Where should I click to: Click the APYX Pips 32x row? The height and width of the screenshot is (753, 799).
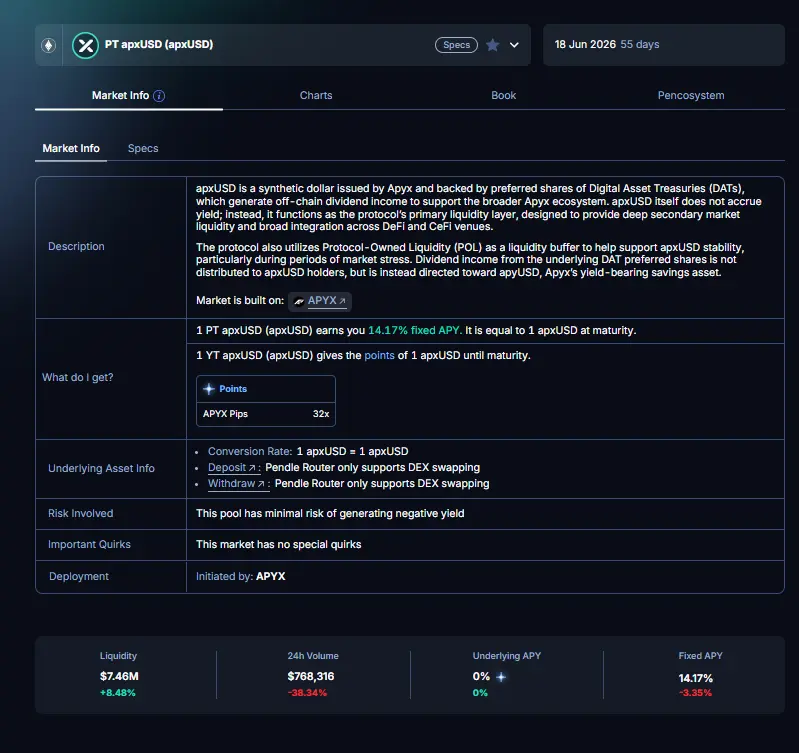click(266, 412)
